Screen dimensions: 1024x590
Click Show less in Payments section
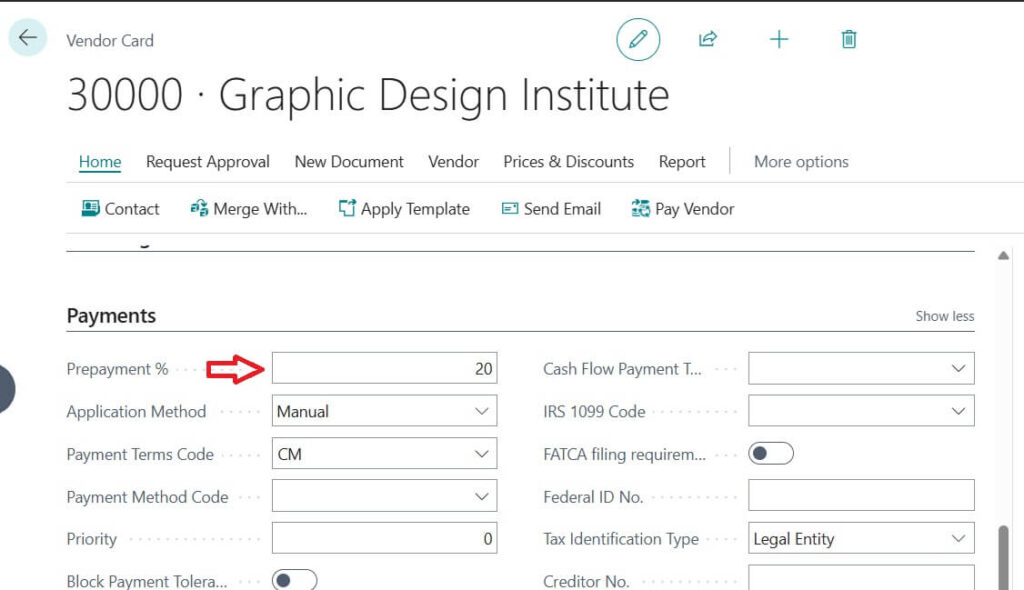click(944, 316)
